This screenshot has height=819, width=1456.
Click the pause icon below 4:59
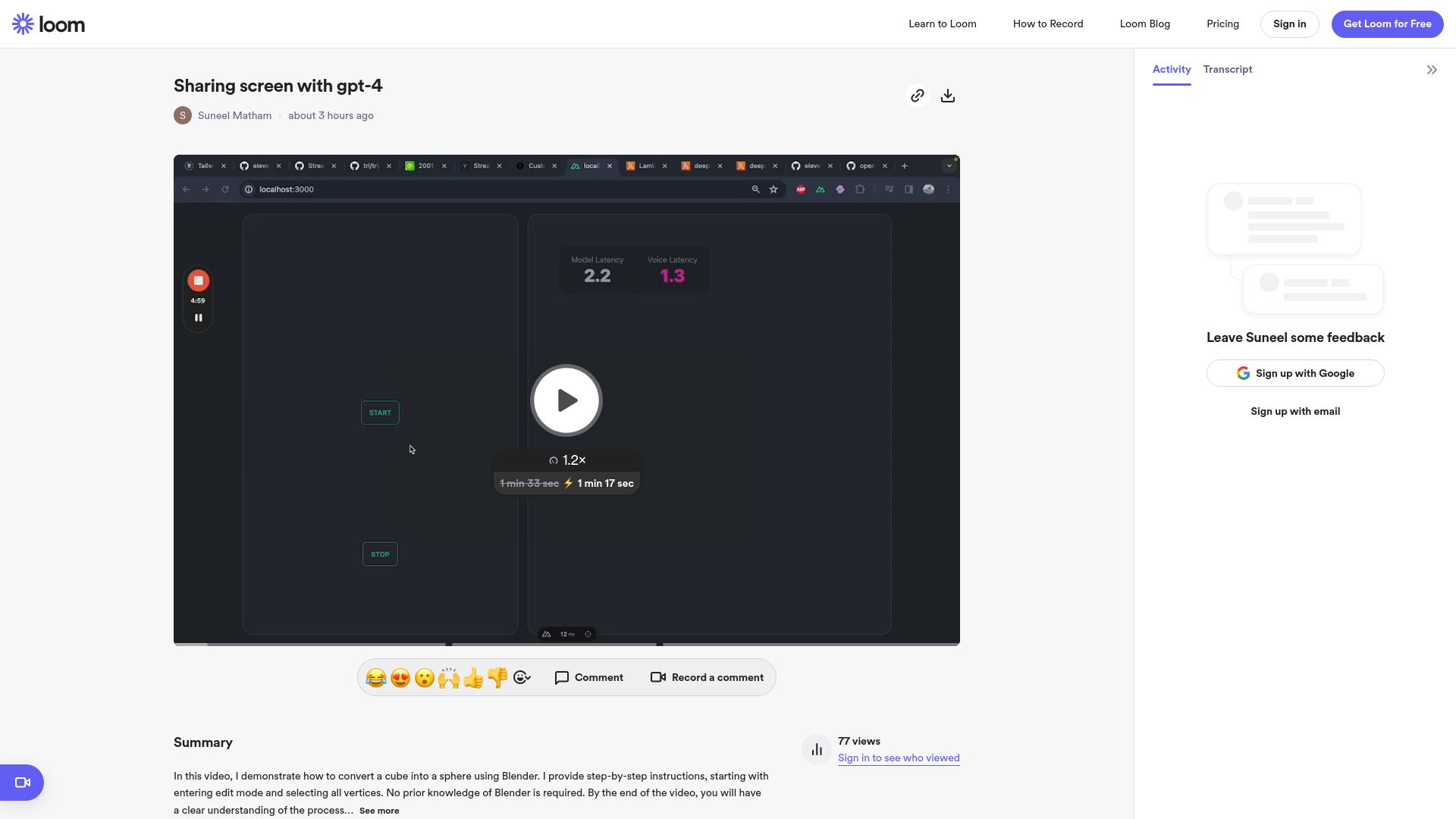[x=198, y=318]
